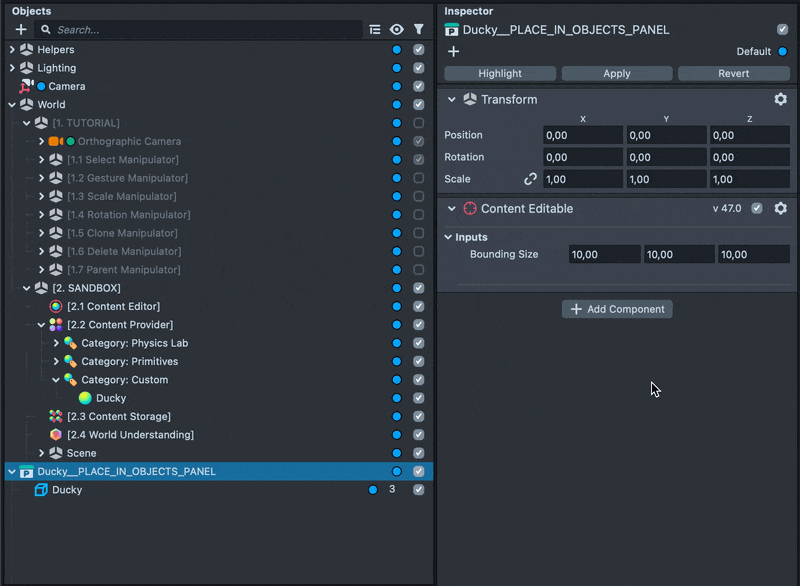
Task: Click the plus icon under prefab name
Action: (453, 51)
